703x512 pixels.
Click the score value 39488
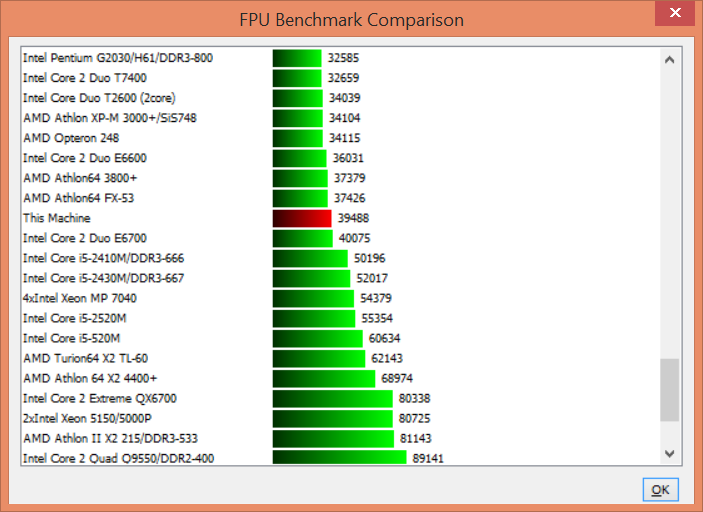coord(353,218)
